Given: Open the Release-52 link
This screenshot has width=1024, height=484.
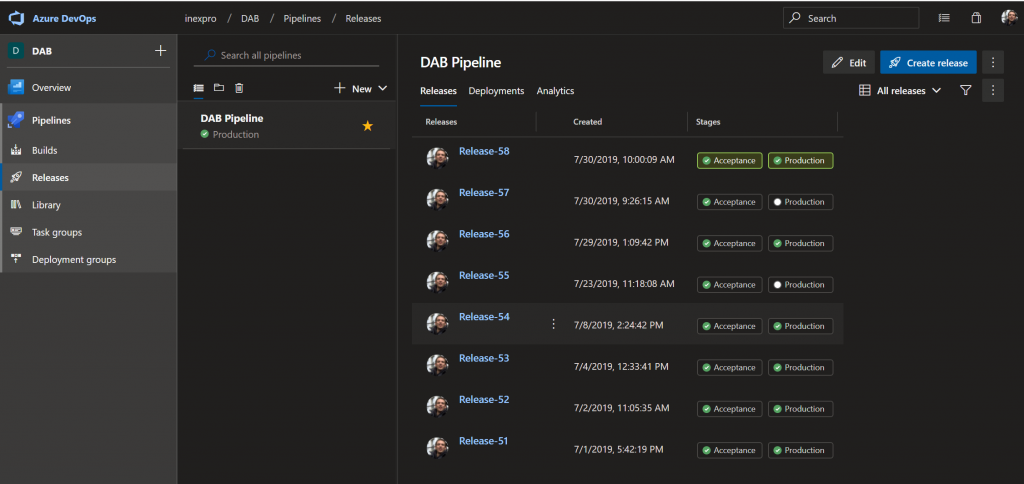Looking at the screenshot, I should point(484,400).
